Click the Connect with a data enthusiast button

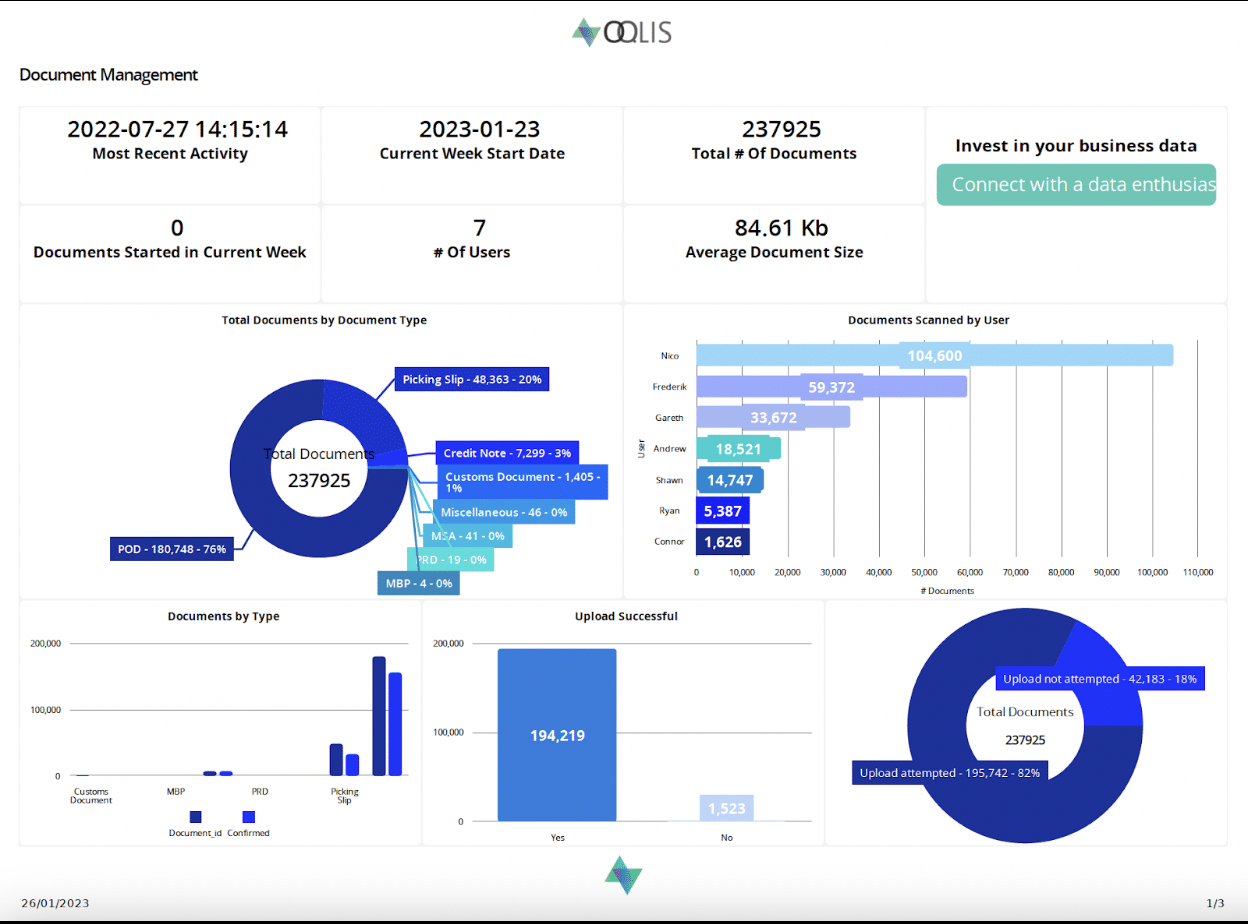(x=1076, y=184)
